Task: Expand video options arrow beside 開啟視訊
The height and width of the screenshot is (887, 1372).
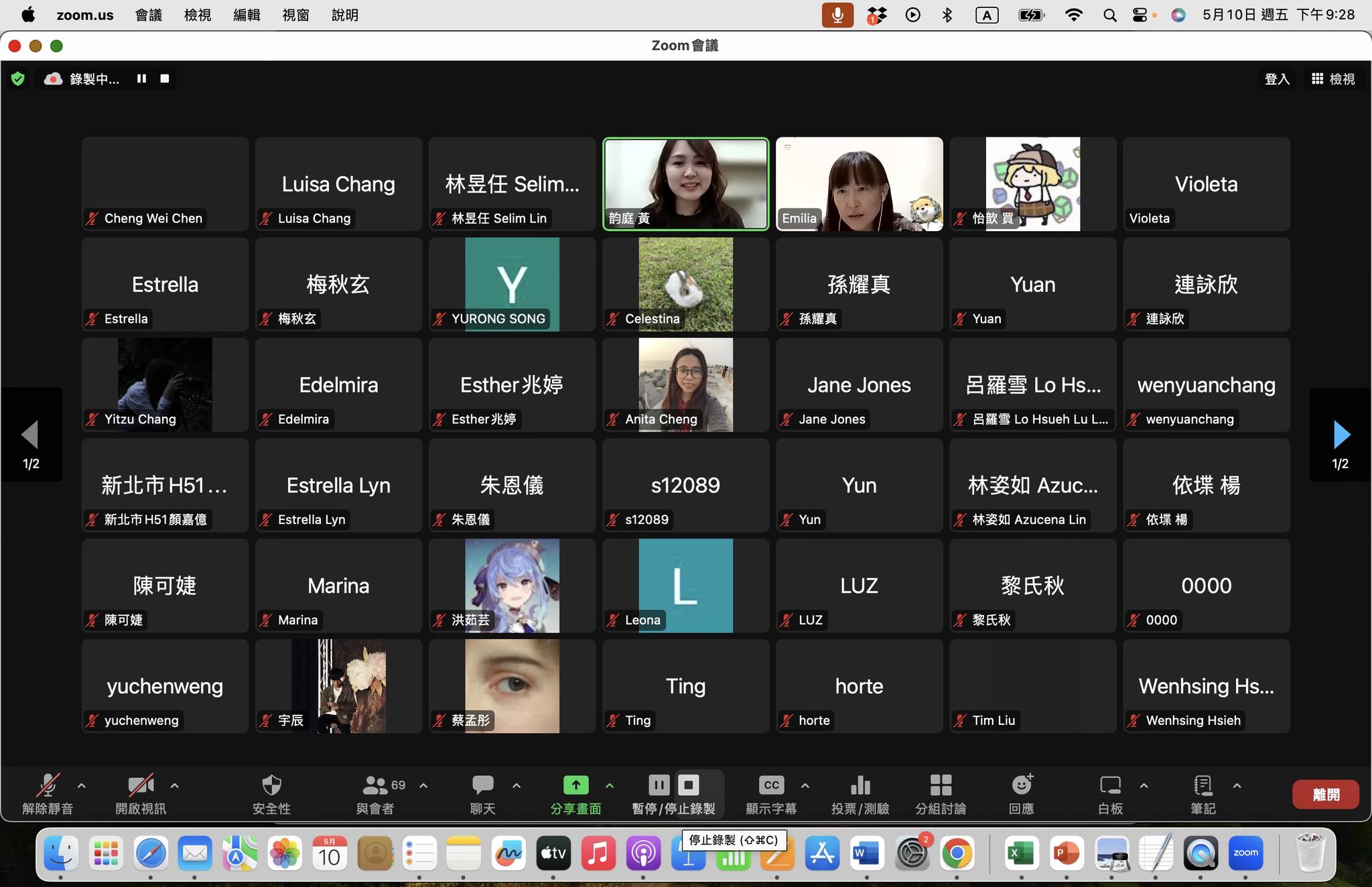Action: point(174,785)
